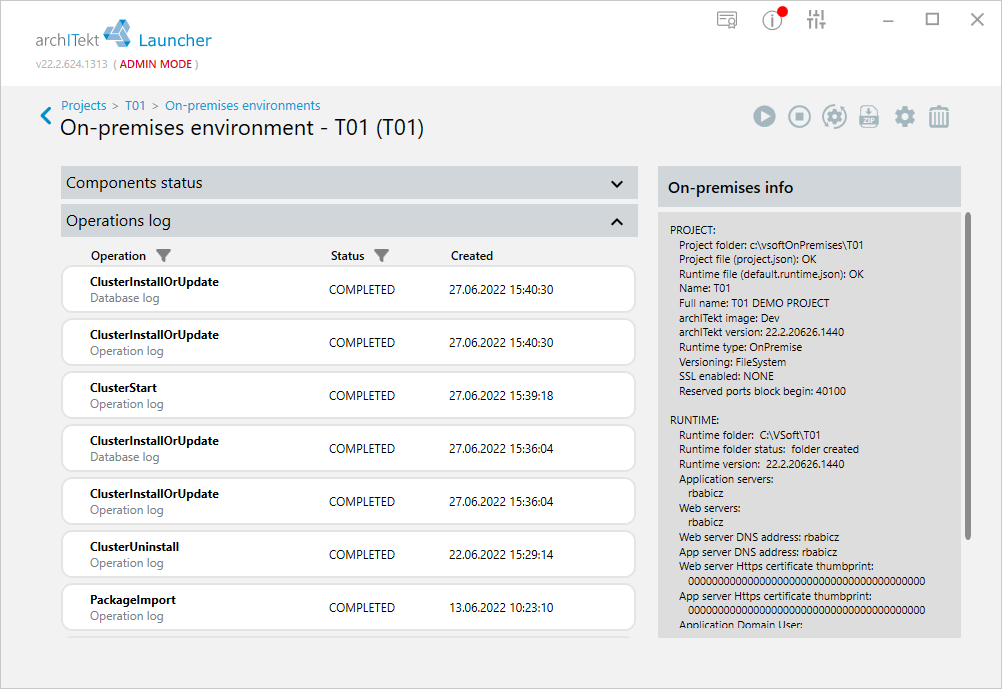Click the install or update gear-with-arrows icon

click(x=834, y=116)
